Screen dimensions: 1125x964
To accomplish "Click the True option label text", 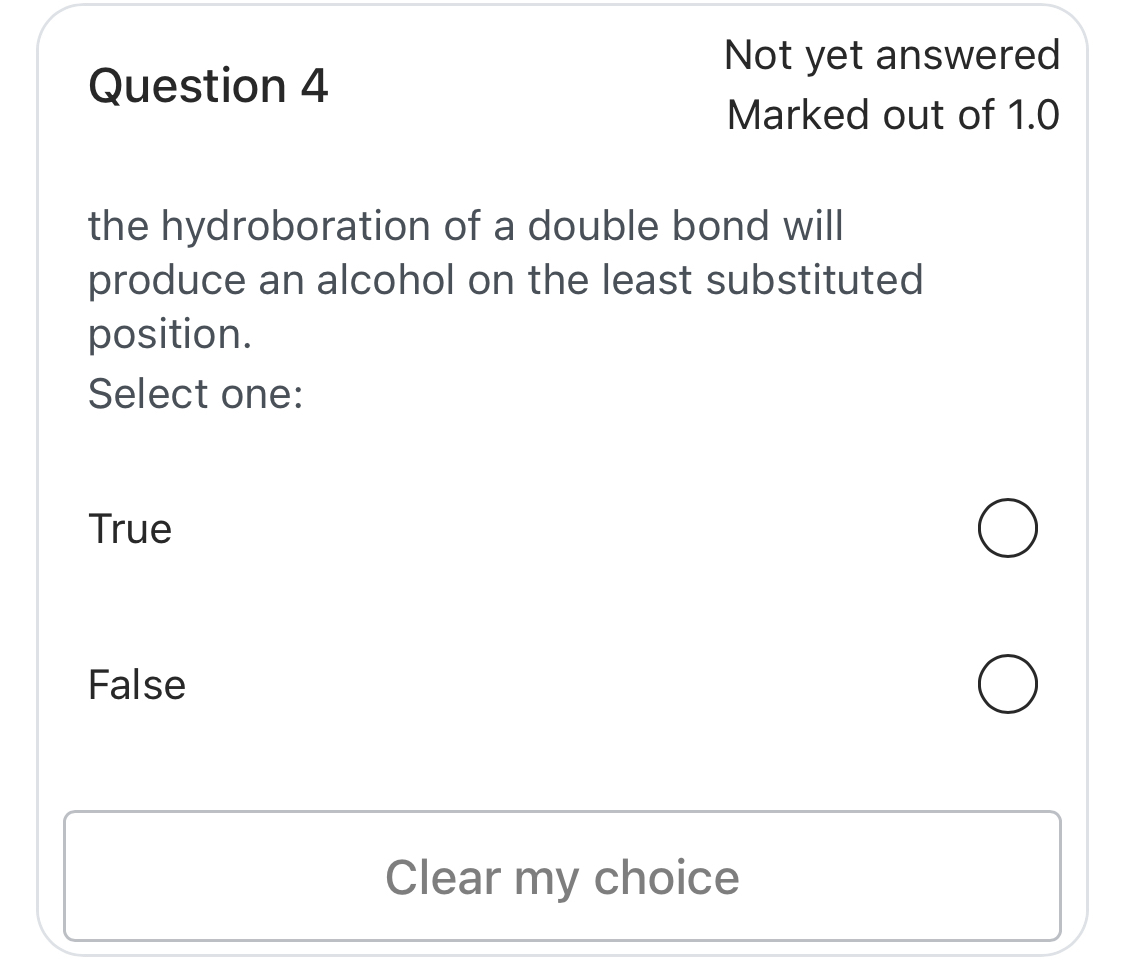I will click(x=129, y=528).
